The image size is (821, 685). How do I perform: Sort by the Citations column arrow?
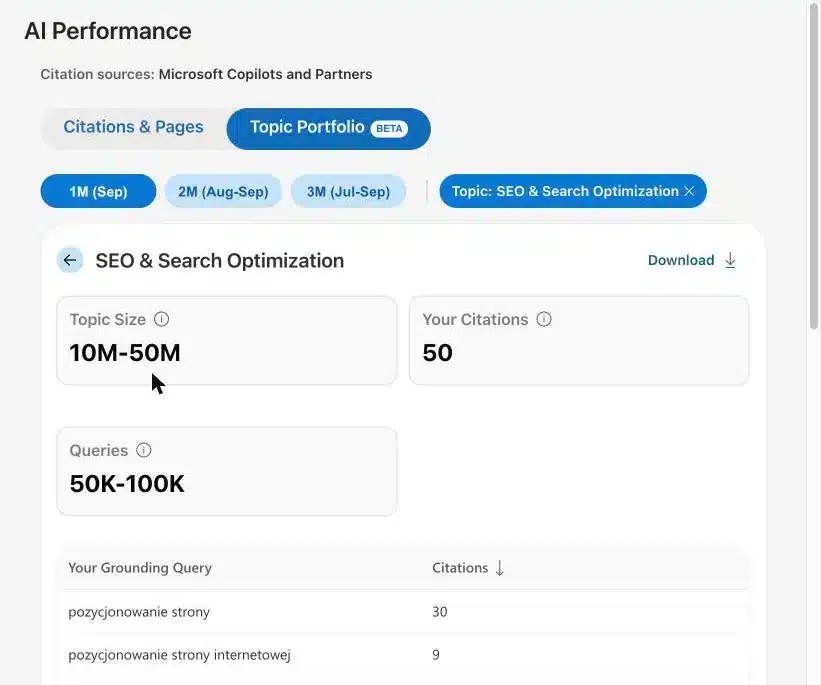(500, 568)
